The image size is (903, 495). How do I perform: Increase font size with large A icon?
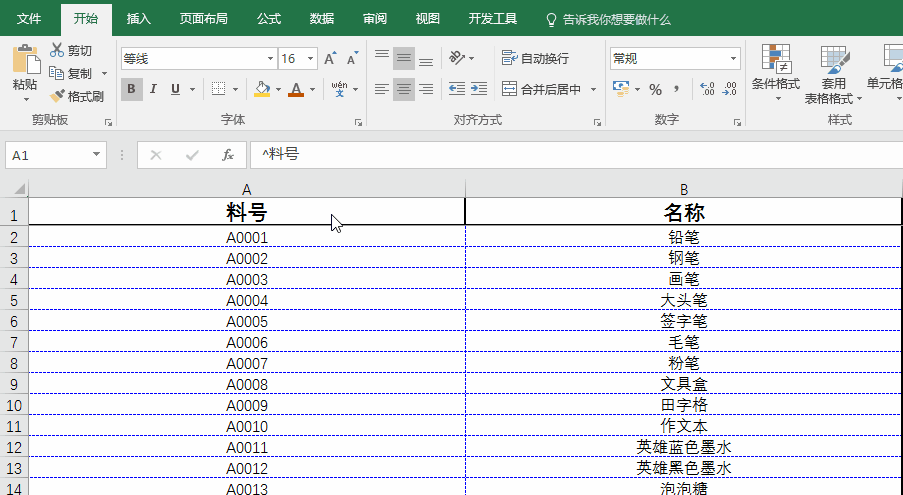point(330,58)
